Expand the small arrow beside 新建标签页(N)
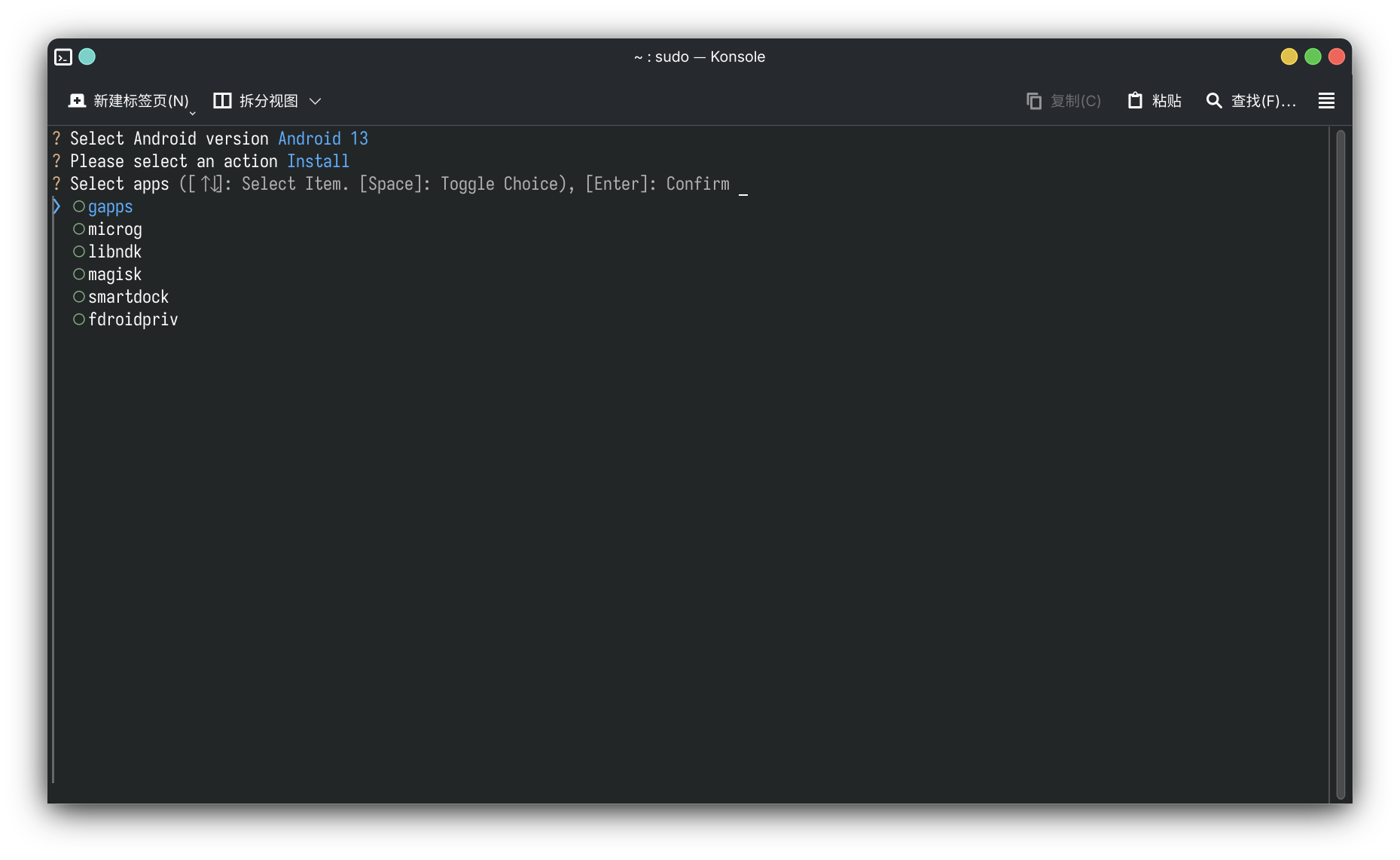Screen dimensions: 1400x860 193,113
